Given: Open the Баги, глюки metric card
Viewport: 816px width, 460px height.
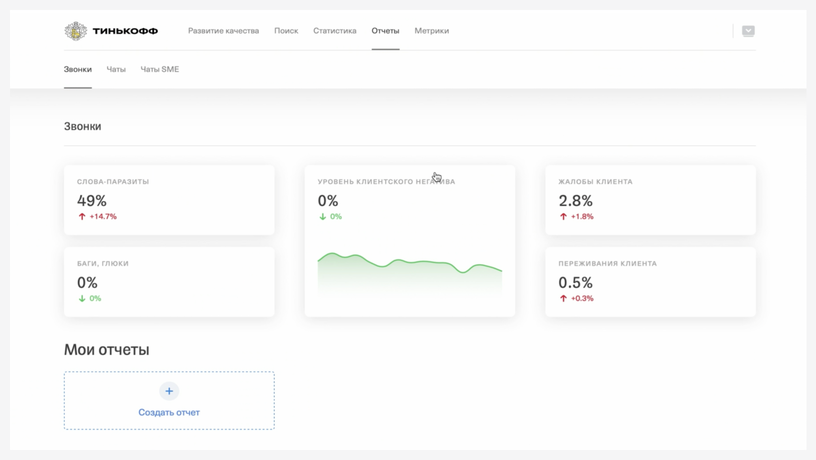Looking at the screenshot, I should 169,282.
